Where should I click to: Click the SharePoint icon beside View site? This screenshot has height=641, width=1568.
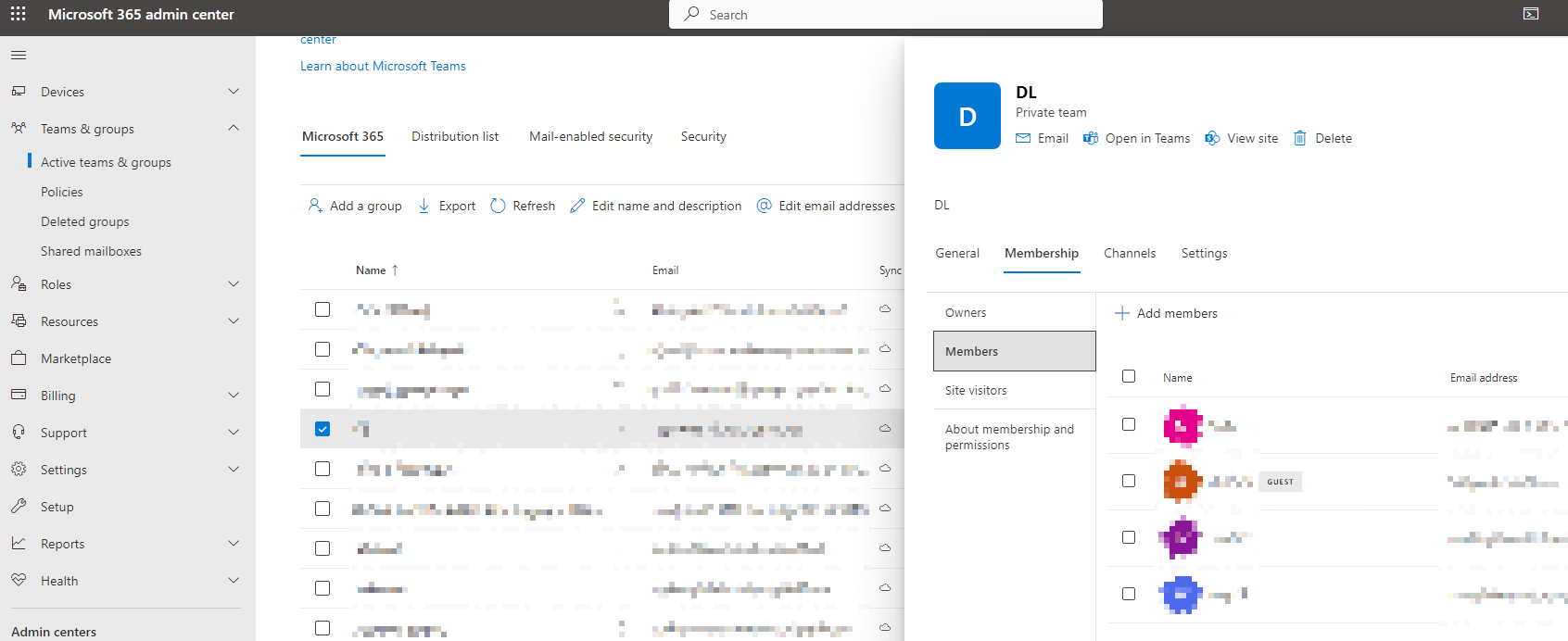(x=1212, y=138)
